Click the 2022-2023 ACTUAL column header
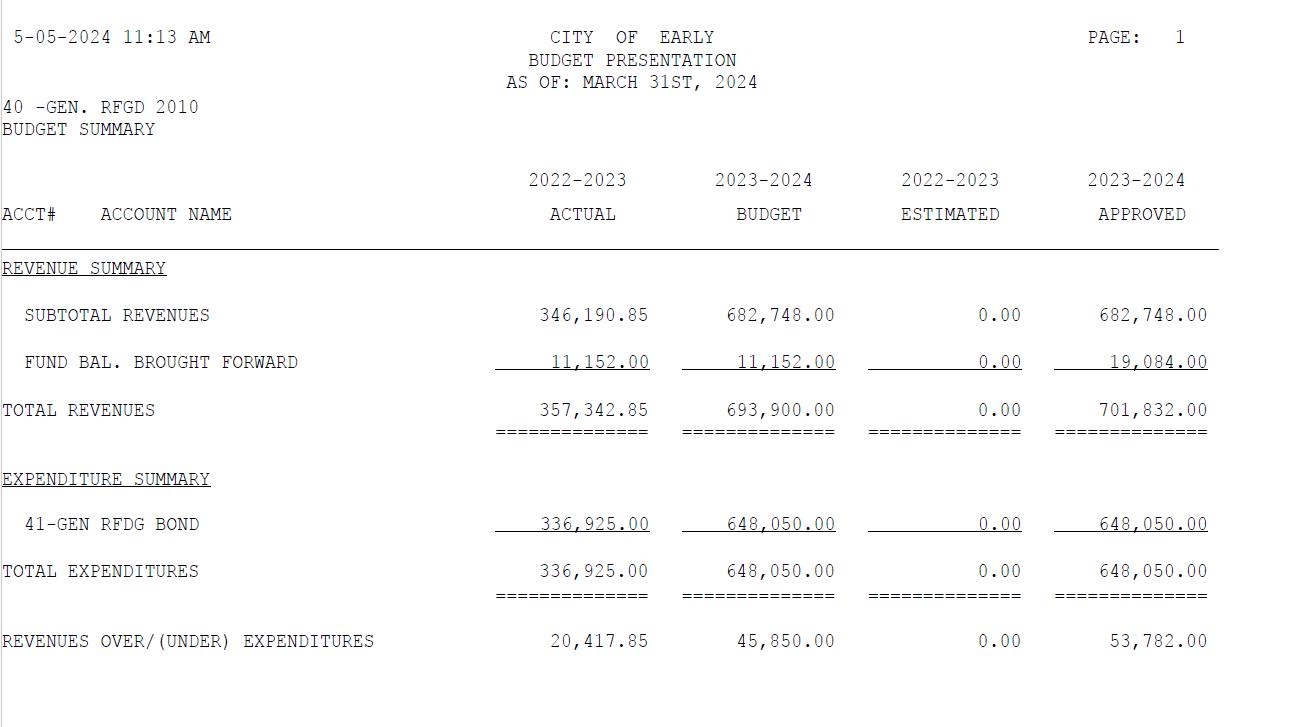 [578, 197]
